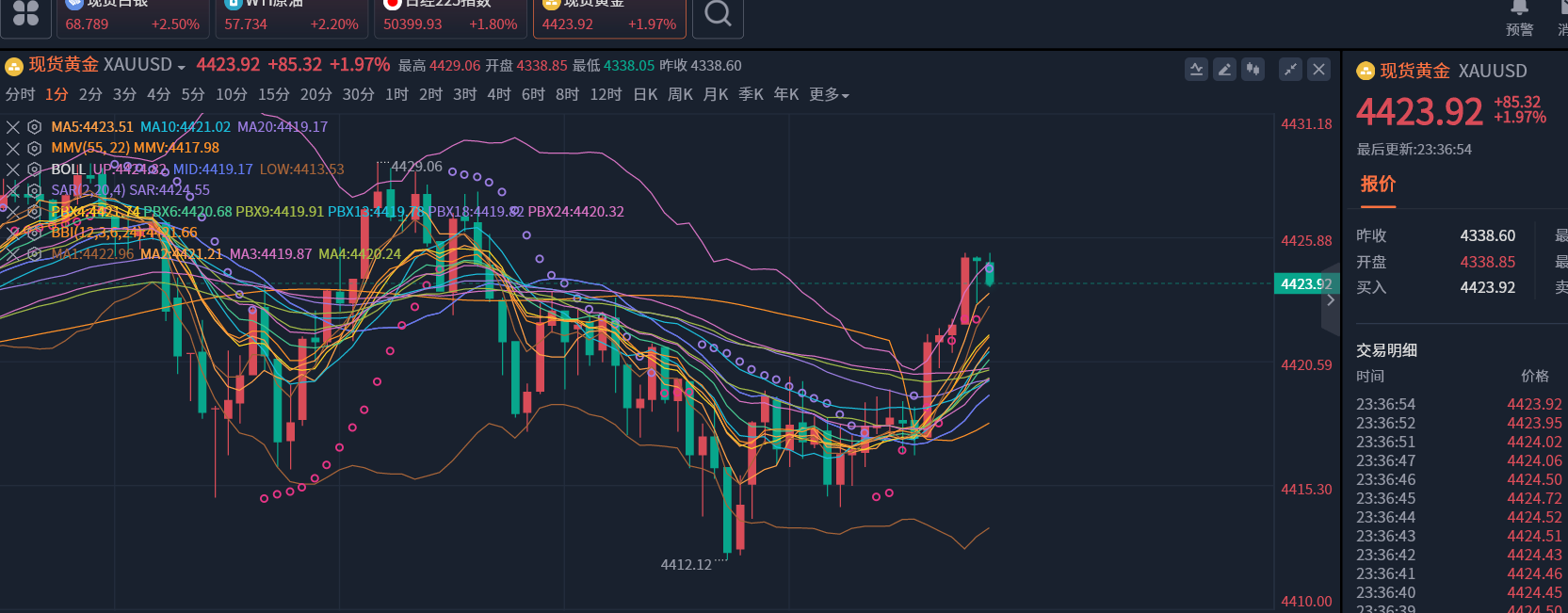Expand the XAUUSD symbol dropdown

[181, 67]
